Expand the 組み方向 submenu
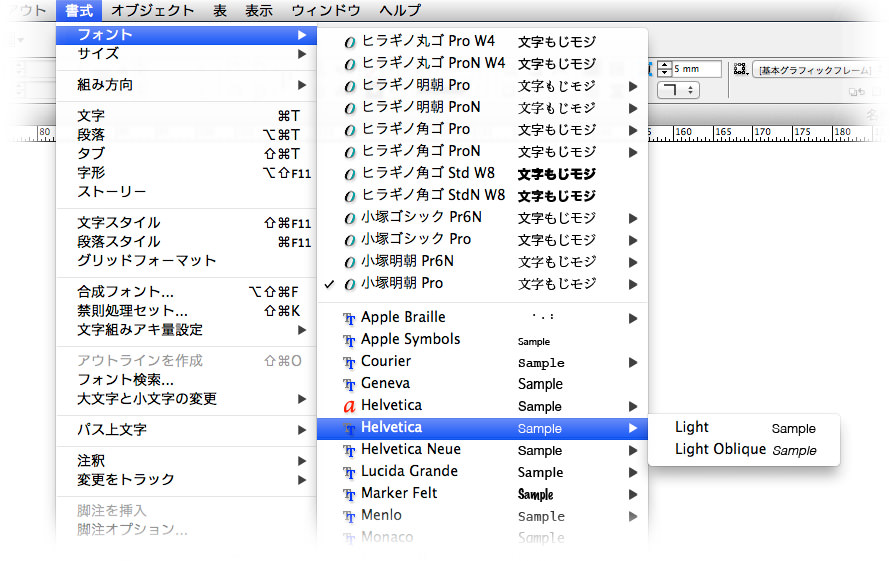Image resolution: width=894 pixels, height=561 pixels. point(186,85)
